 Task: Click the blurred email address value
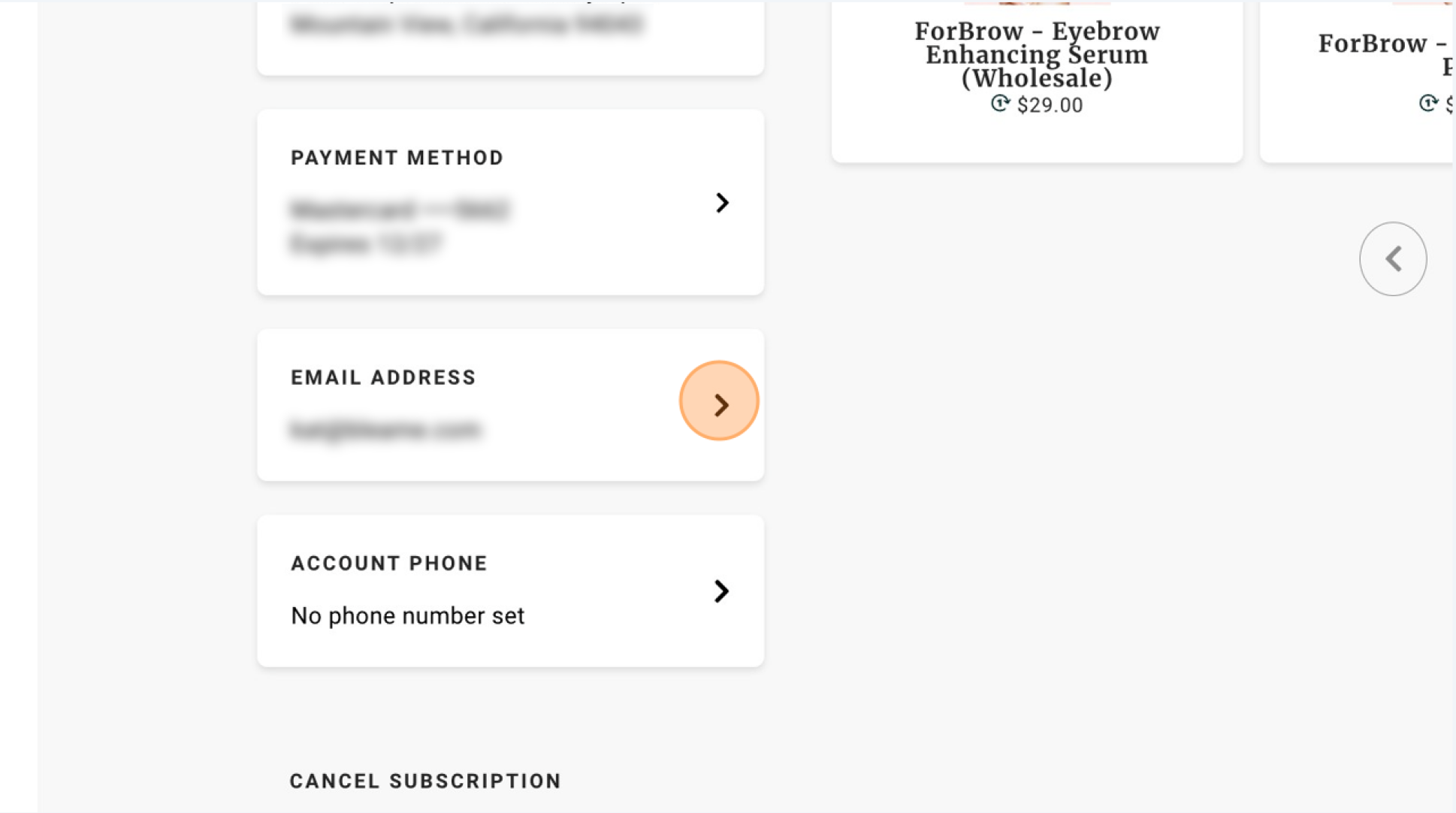pos(385,430)
